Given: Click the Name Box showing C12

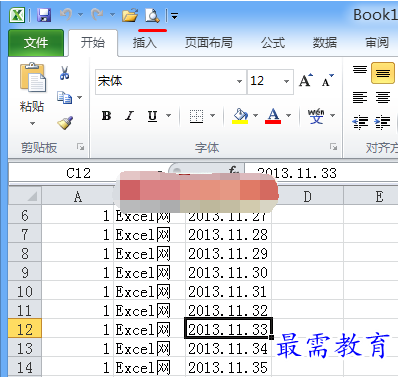Looking at the screenshot, I should point(78,173).
